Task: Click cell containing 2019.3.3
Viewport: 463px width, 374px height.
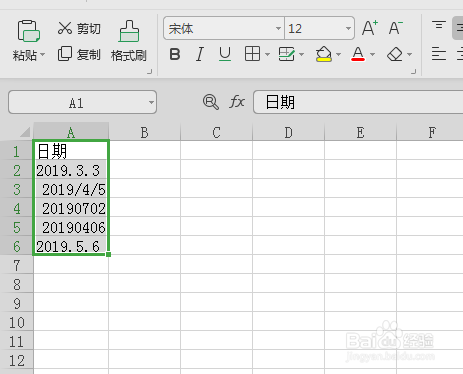Action: point(71,170)
